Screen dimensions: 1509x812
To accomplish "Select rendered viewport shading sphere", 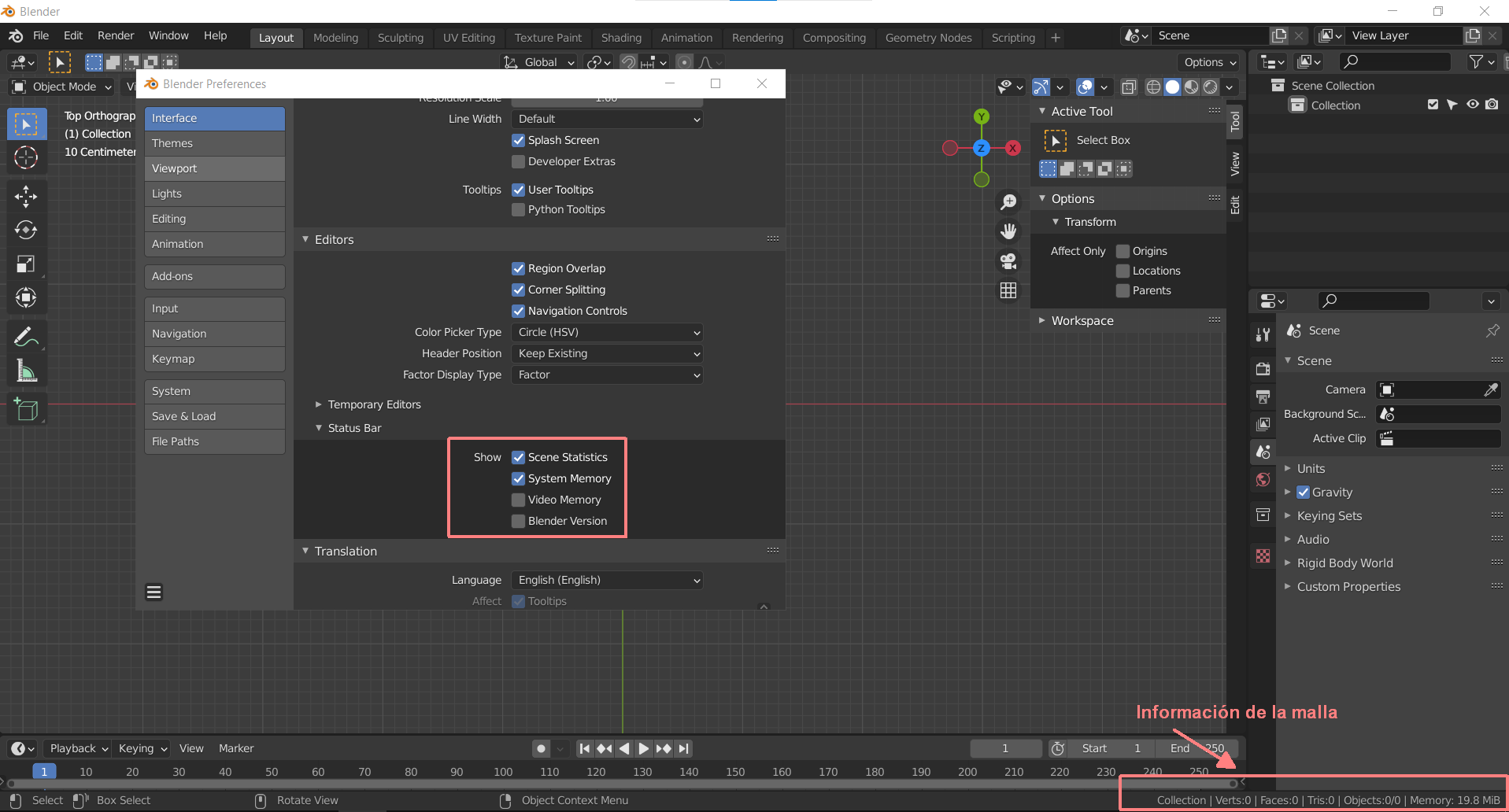I will (x=1211, y=87).
